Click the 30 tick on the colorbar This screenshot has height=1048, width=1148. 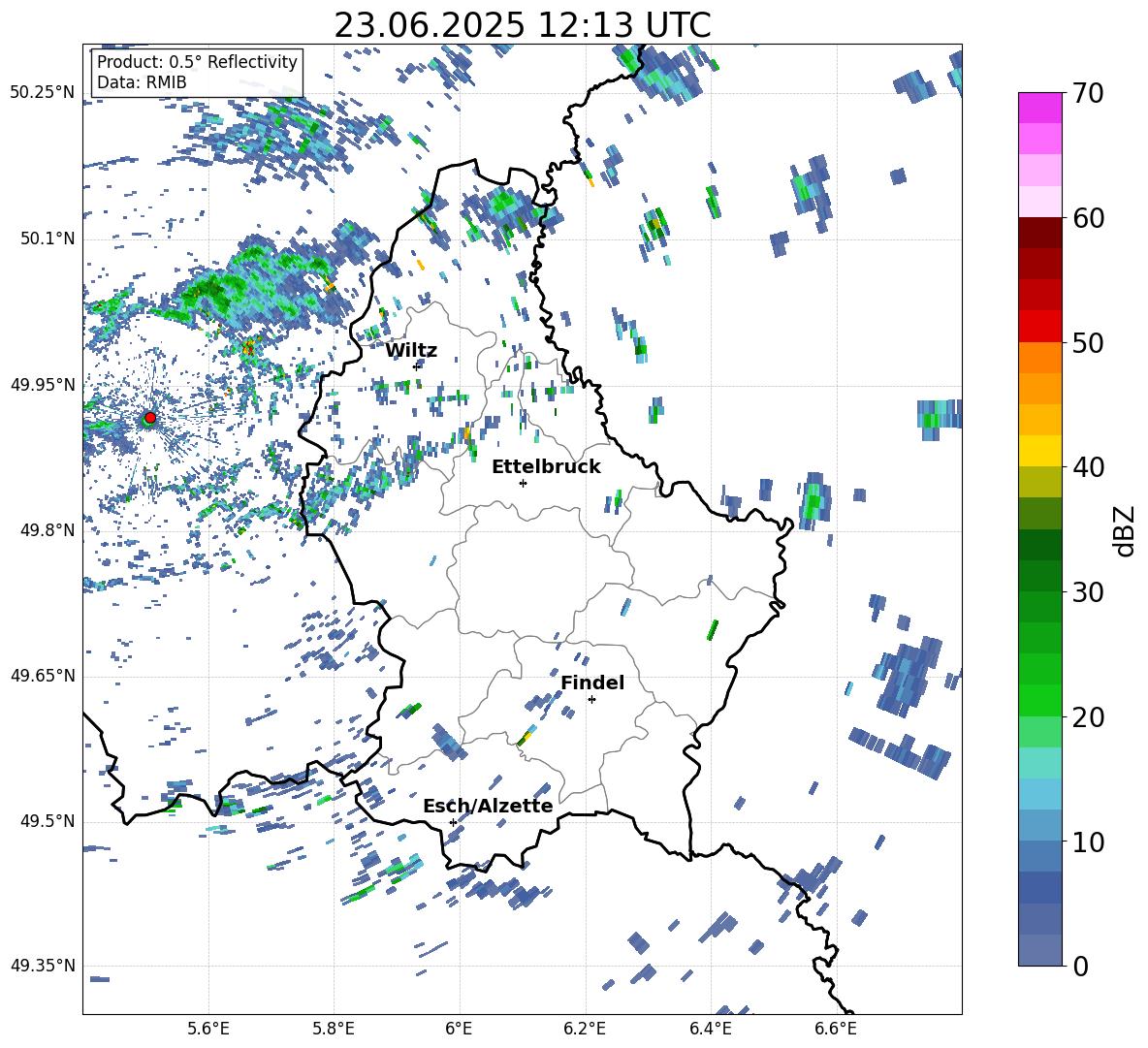pyautogui.click(x=1088, y=592)
